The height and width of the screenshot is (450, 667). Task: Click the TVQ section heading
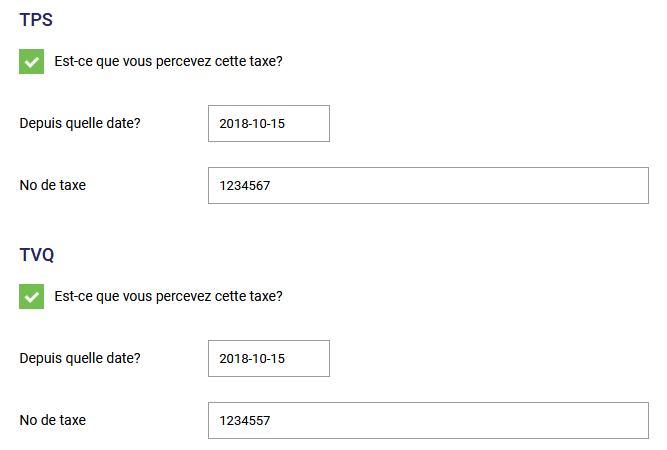pos(37,255)
